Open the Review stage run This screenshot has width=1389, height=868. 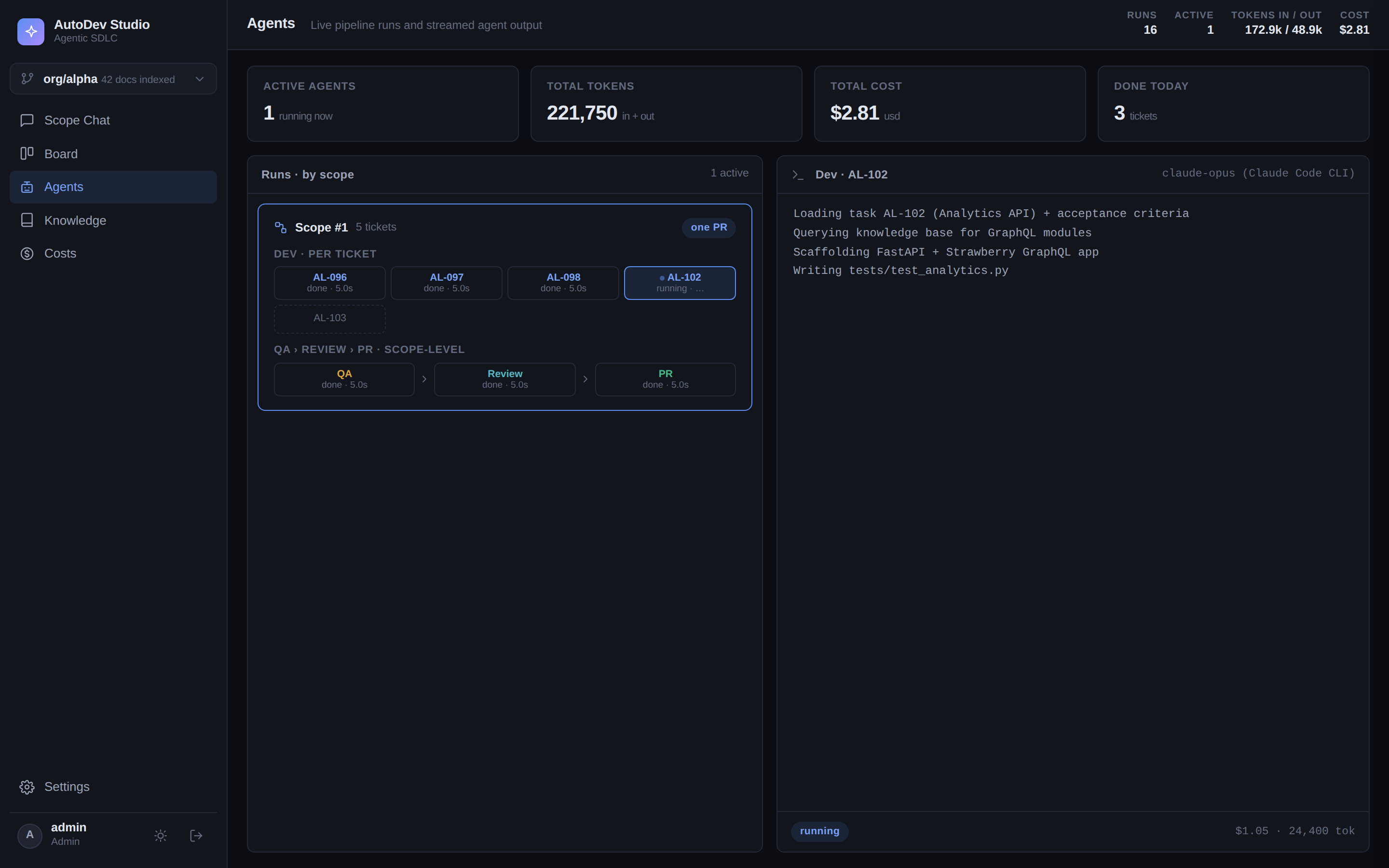click(x=504, y=380)
